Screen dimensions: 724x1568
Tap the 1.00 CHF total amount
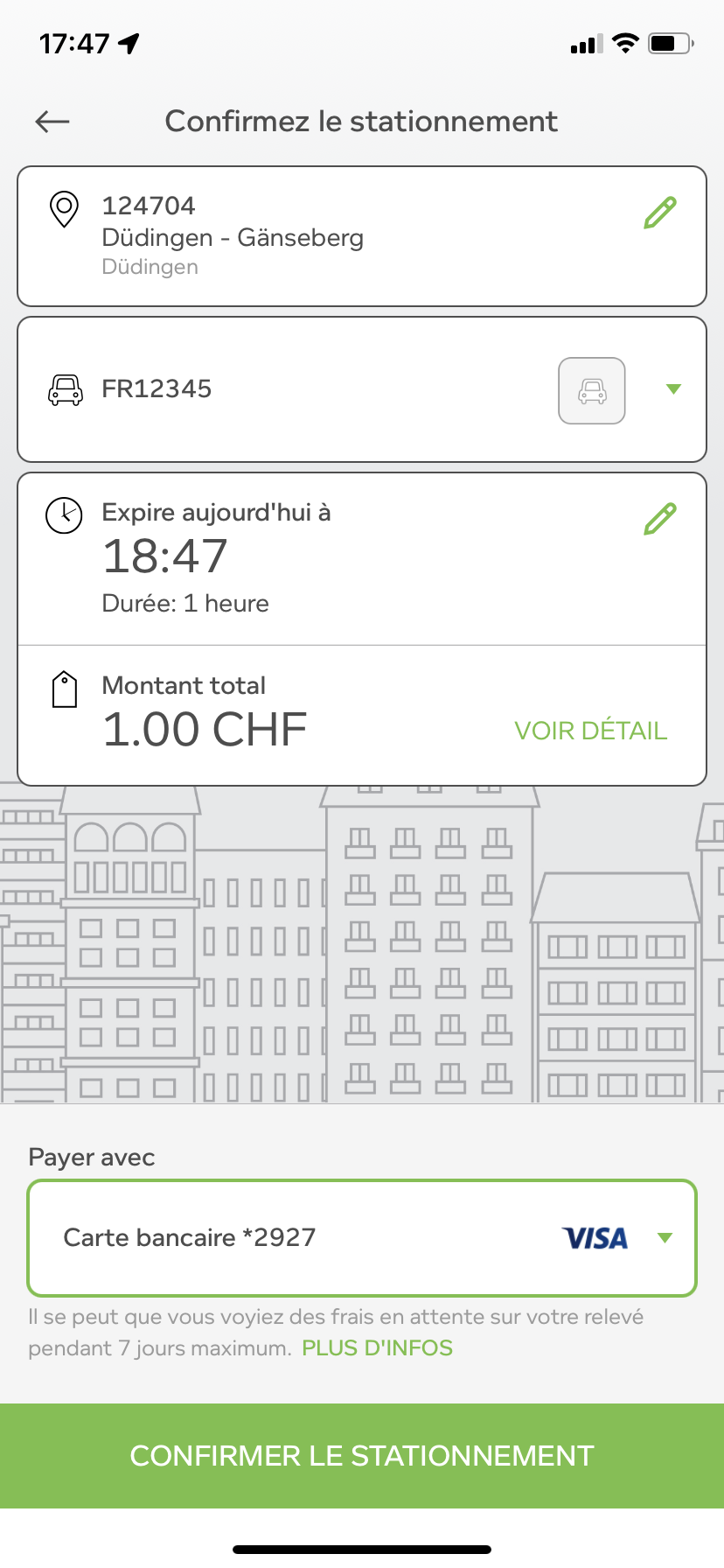205,730
